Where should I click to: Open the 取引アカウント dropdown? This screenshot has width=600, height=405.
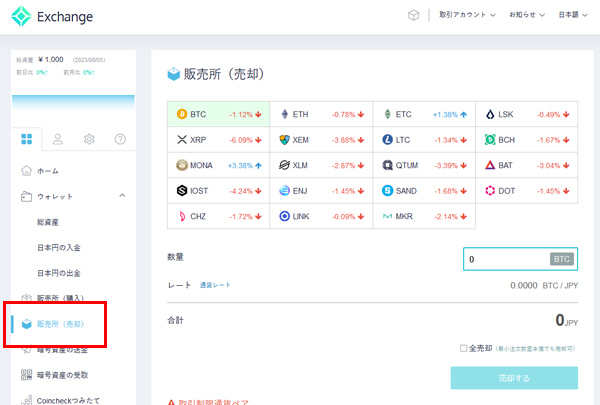(x=467, y=16)
